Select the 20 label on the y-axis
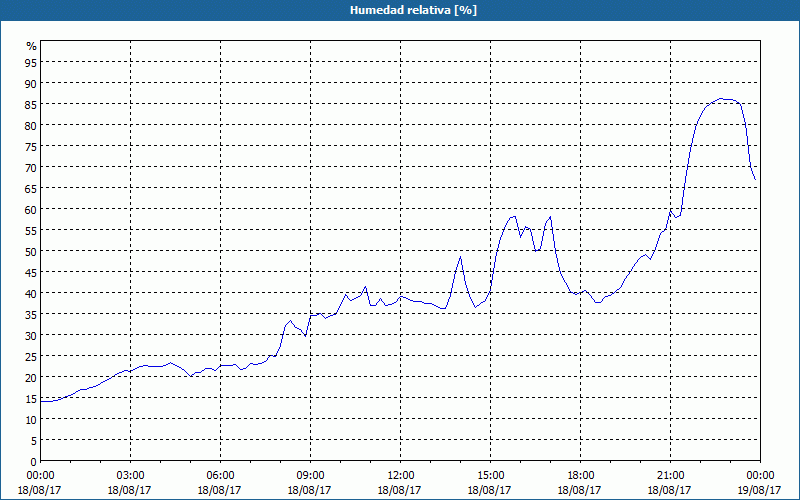 pos(32,378)
